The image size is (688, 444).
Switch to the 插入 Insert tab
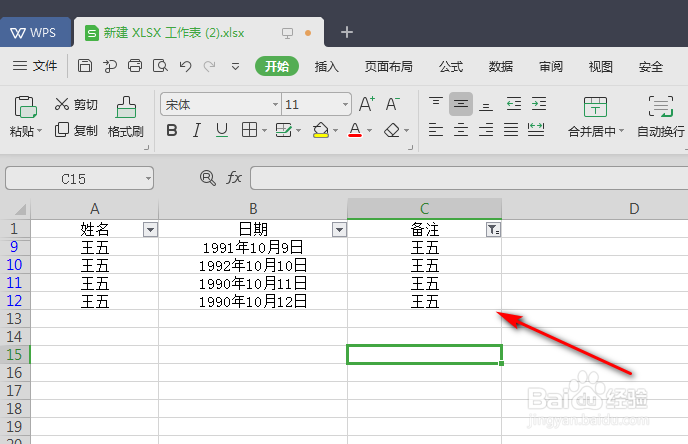[326, 67]
